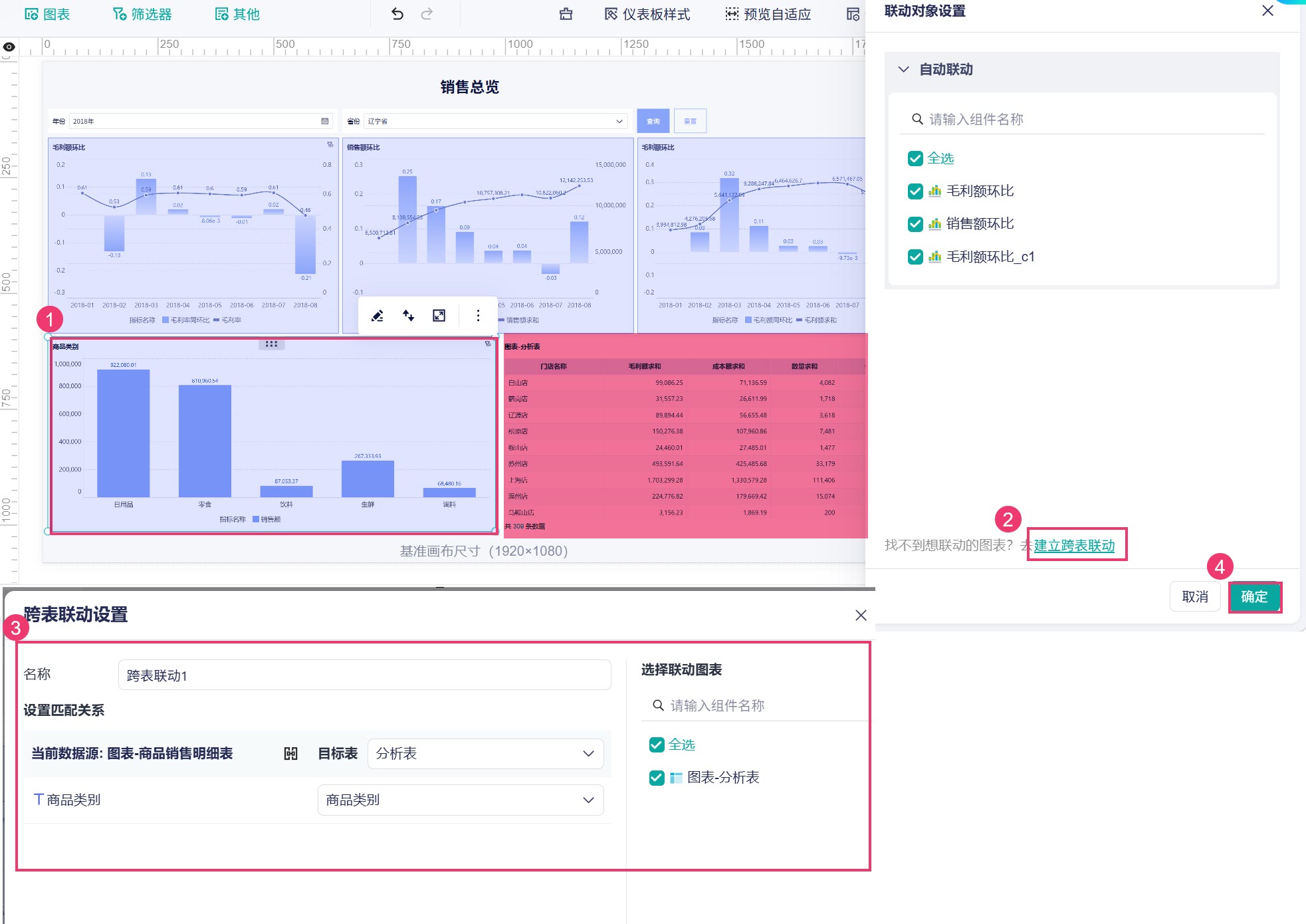This screenshot has height=924, width=1306.
Task: Toggle the ruler eye visibility icon
Action: (9, 47)
